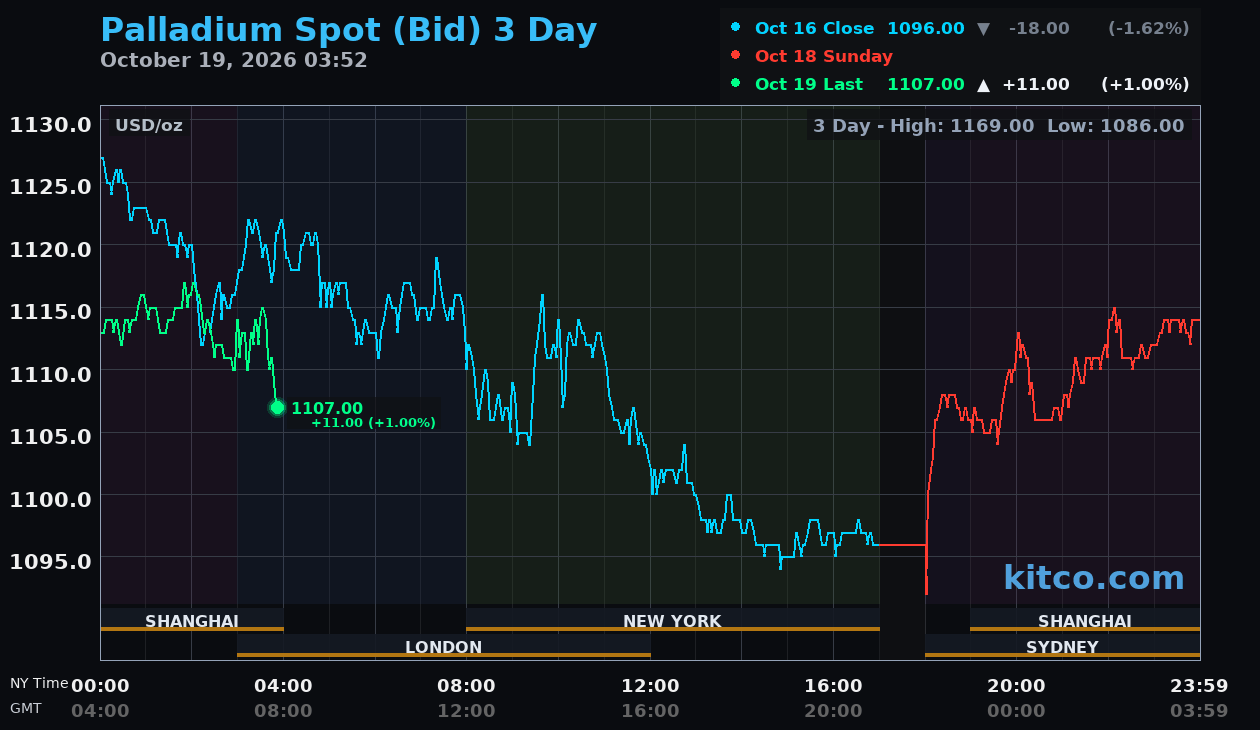Click the "+11.00 (+1.00%)" callout under price
Screen dimensions: 1260x730
(x=373, y=423)
